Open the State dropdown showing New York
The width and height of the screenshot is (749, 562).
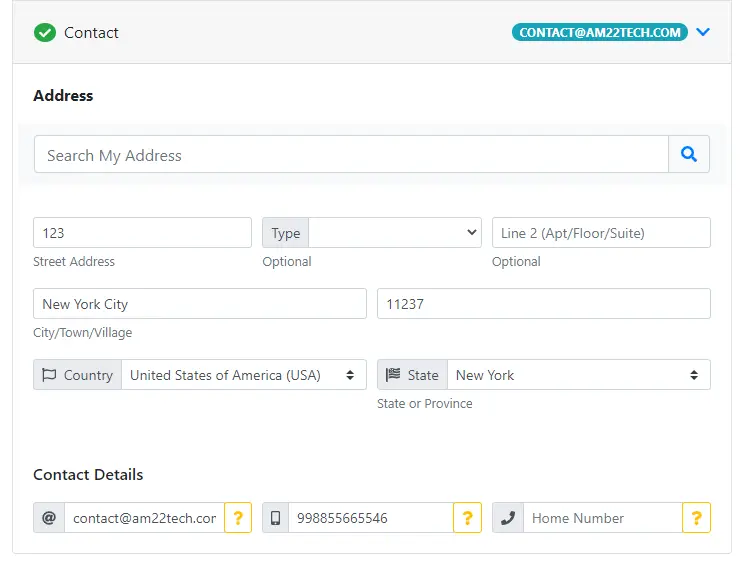(579, 375)
